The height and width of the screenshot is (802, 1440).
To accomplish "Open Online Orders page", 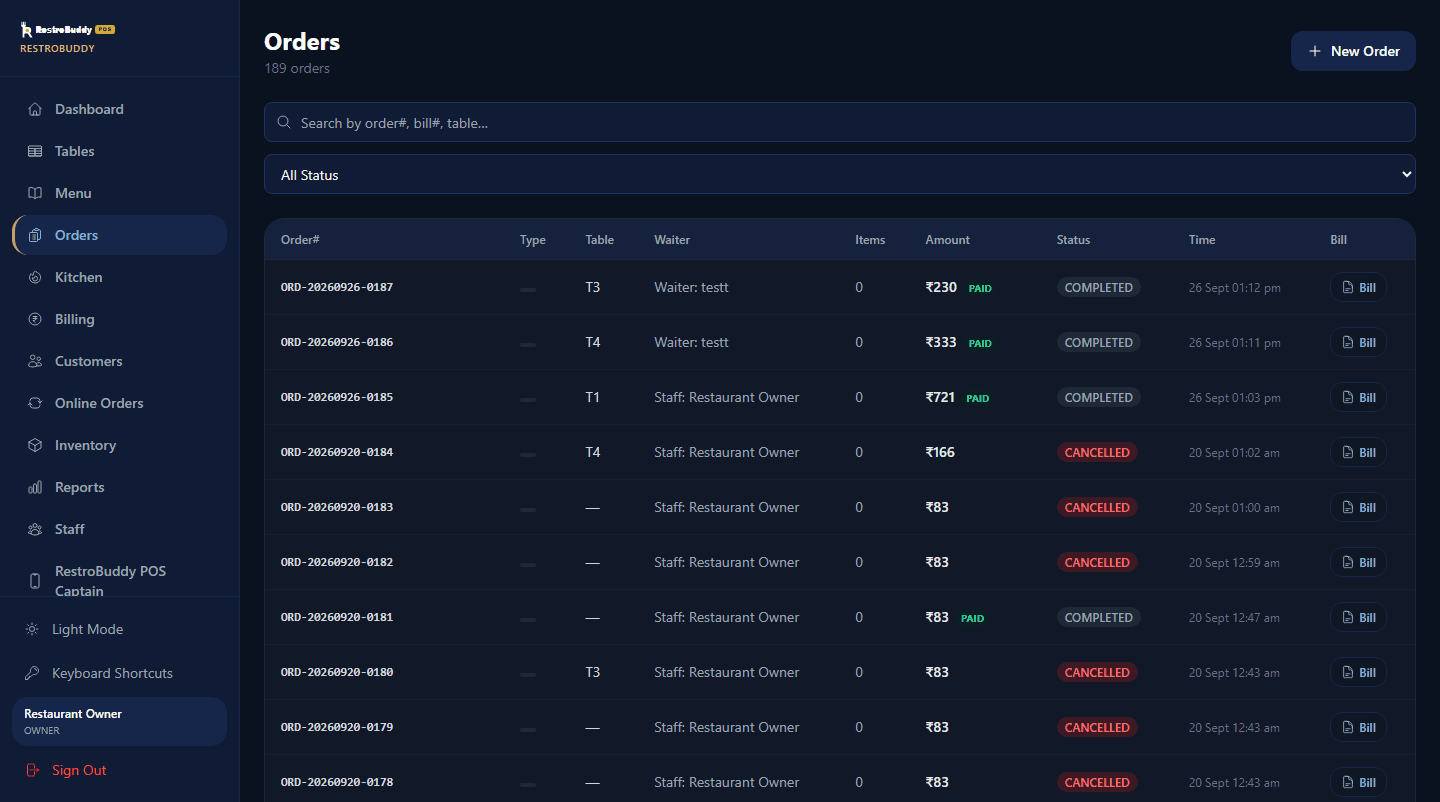I will [119, 403].
